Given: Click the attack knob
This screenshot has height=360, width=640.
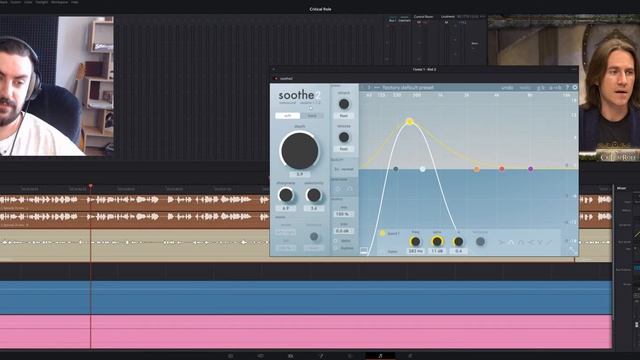Looking at the screenshot, I should tap(344, 104).
